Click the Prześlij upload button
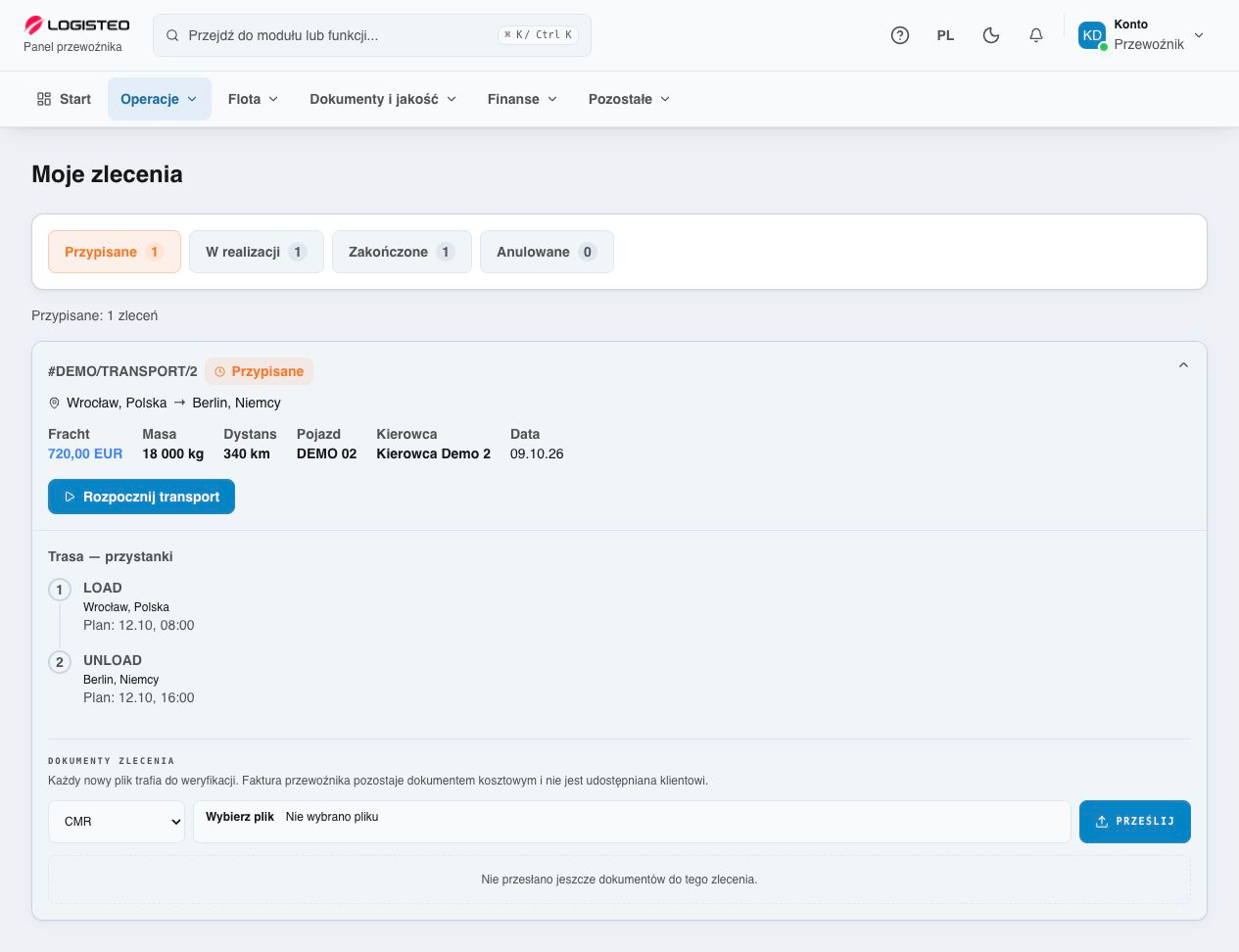Image resolution: width=1239 pixels, height=952 pixels. pyautogui.click(x=1135, y=822)
